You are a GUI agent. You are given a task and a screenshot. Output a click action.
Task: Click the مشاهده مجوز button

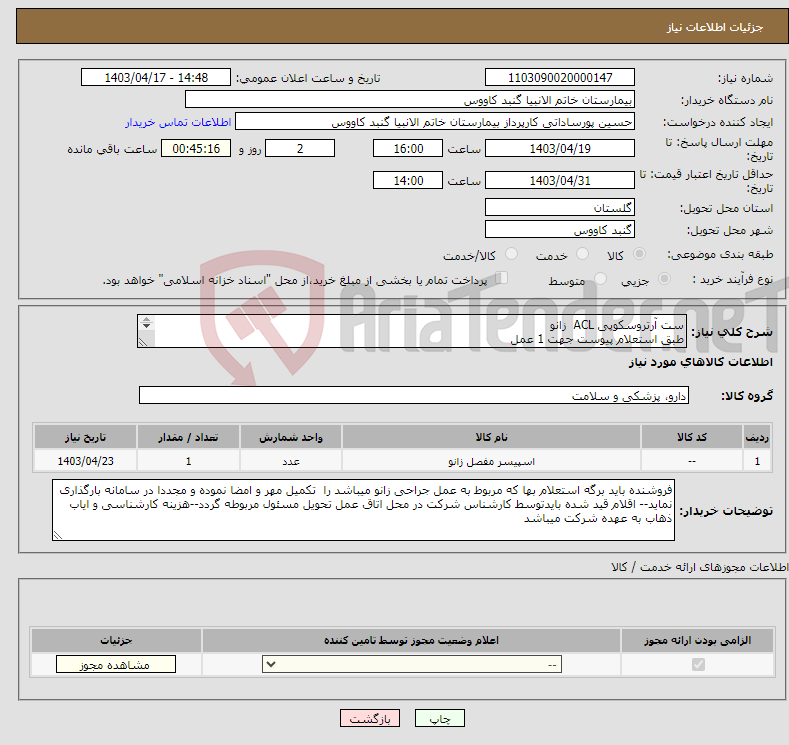(x=116, y=665)
